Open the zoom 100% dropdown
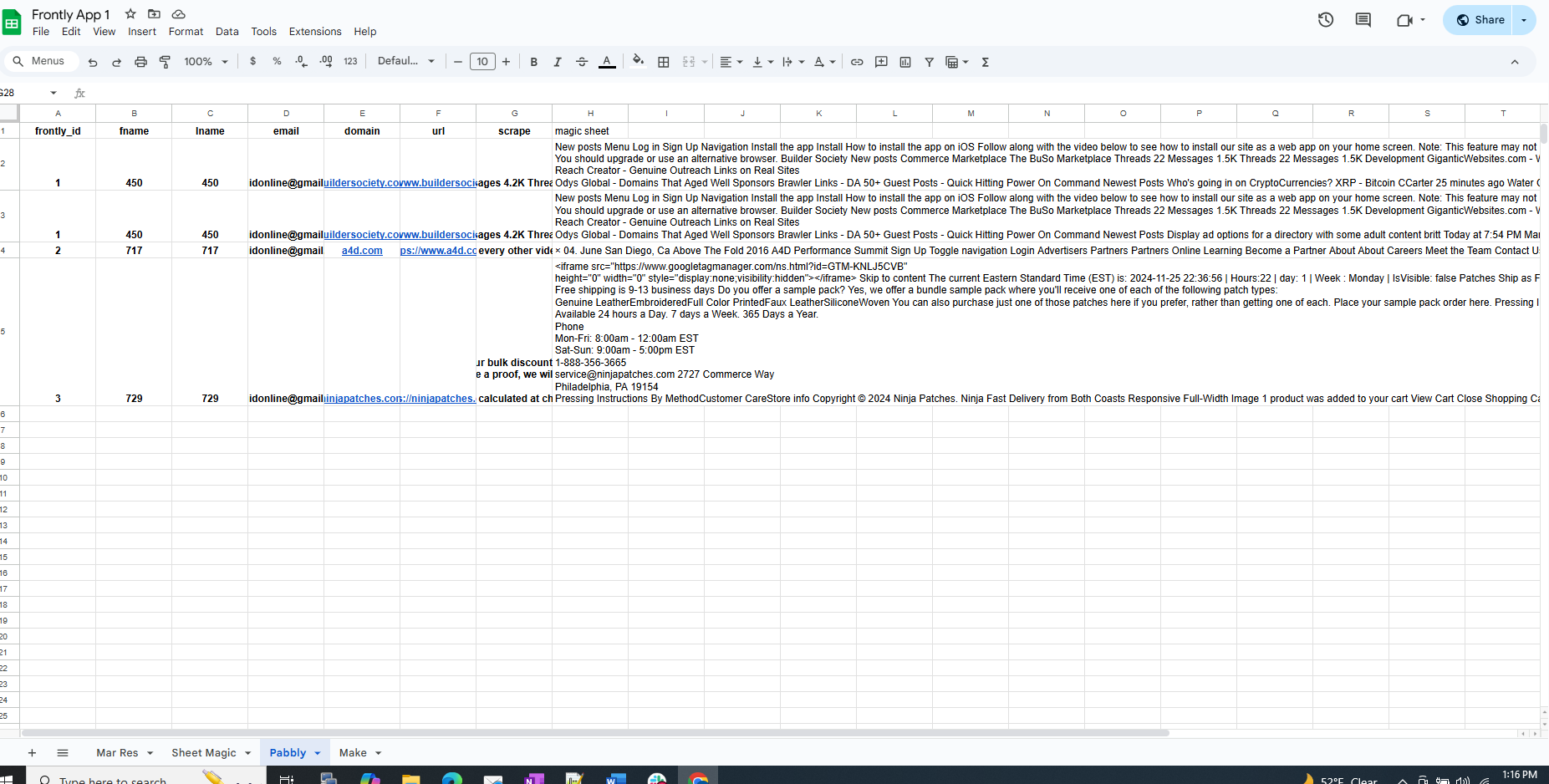The height and width of the screenshot is (784, 1549). pyautogui.click(x=206, y=62)
